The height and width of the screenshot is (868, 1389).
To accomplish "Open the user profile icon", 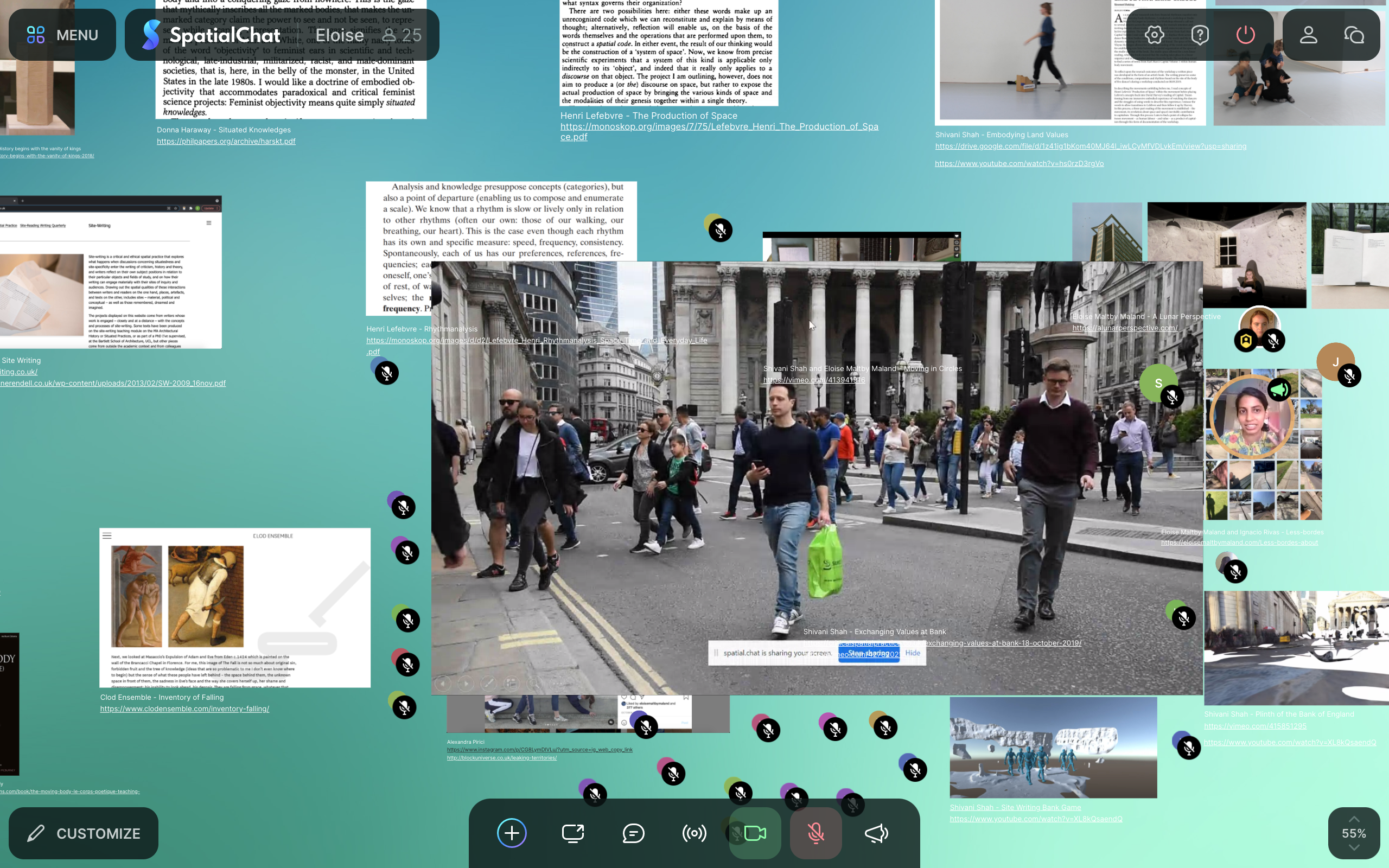I will pyautogui.click(x=1308, y=35).
